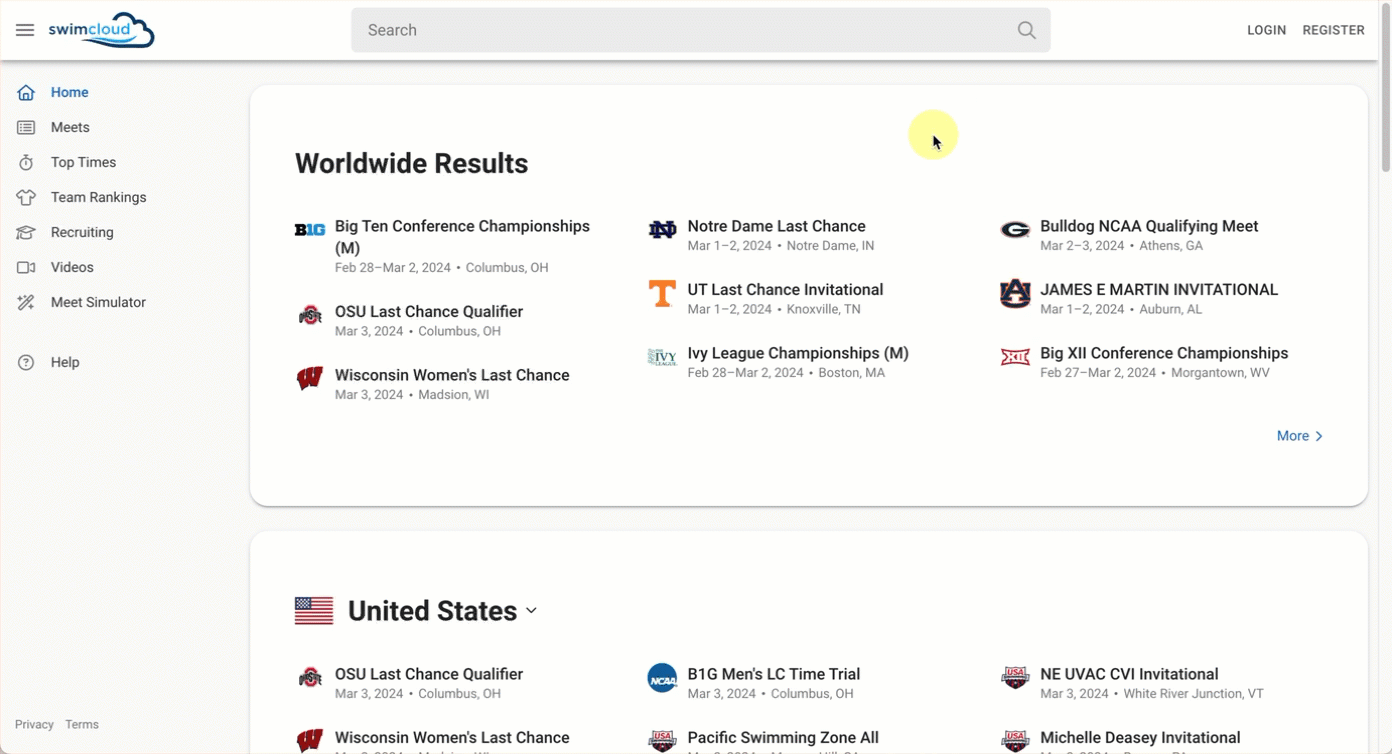Open Bulldog NCAA Qualifying Meet
The width and height of the screenshot is (1392, 754).
[1149, 226]
